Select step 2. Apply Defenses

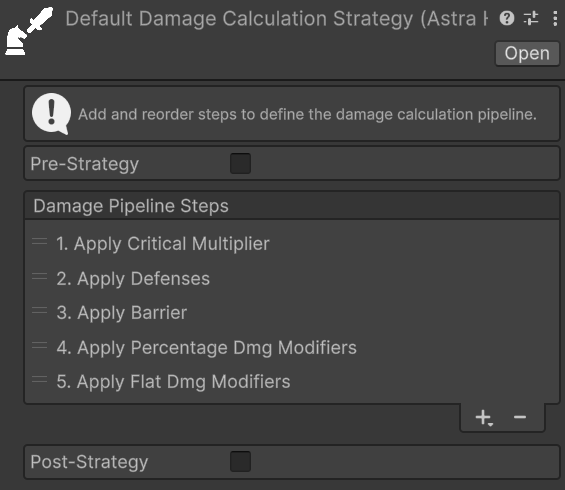pos(292,279)
